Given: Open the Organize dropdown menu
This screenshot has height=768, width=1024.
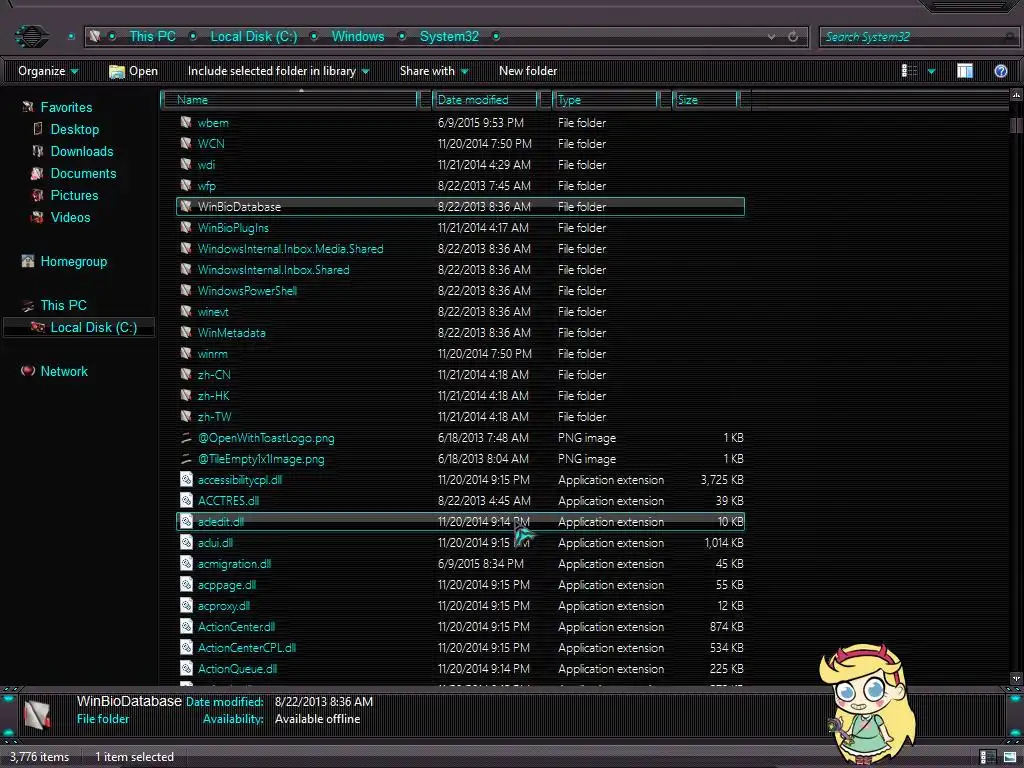Looking at the screenshot, I should click(x=48, y=71).
